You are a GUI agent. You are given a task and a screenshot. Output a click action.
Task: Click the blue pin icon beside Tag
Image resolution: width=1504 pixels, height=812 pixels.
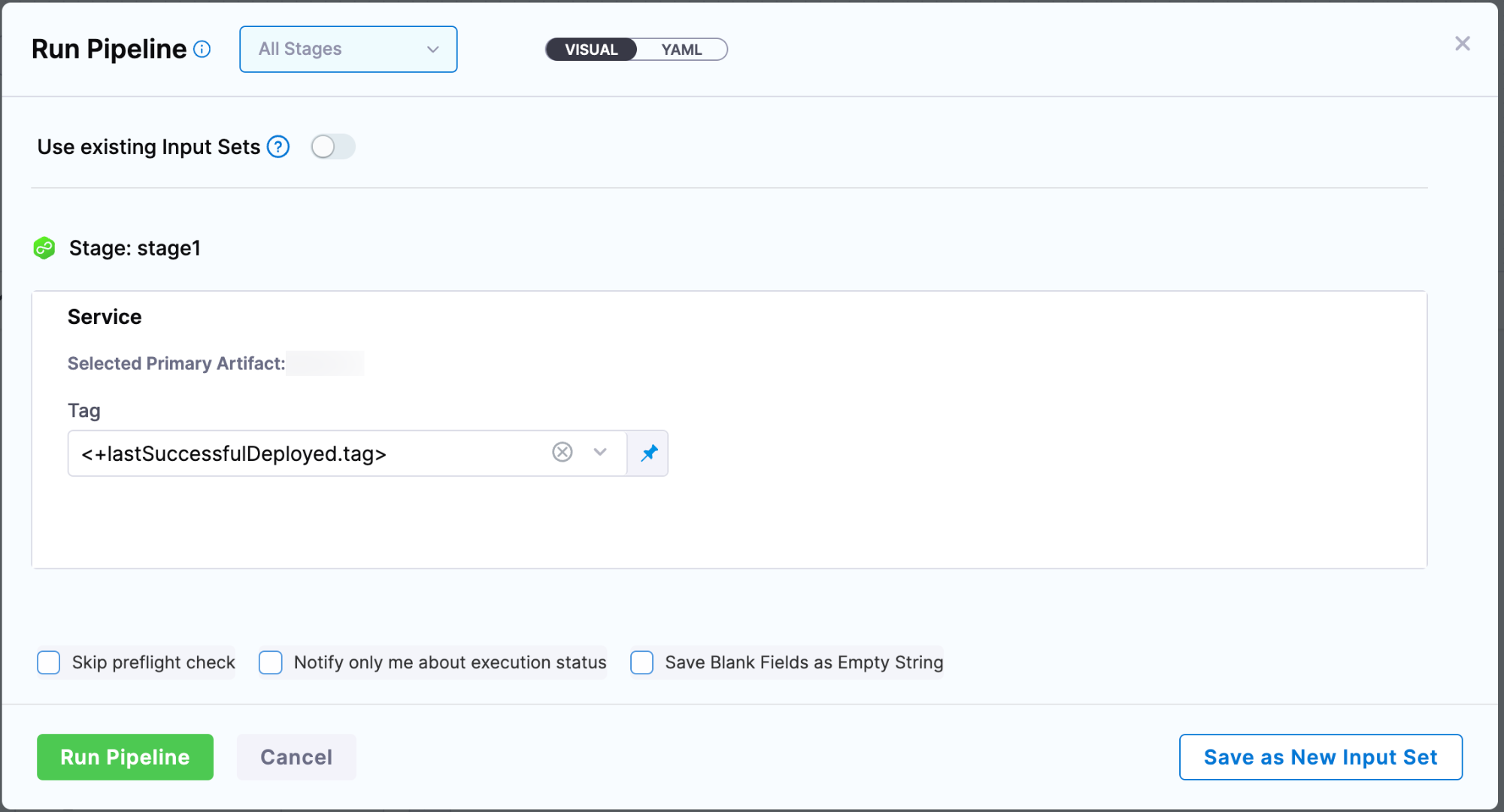(649, 453)
